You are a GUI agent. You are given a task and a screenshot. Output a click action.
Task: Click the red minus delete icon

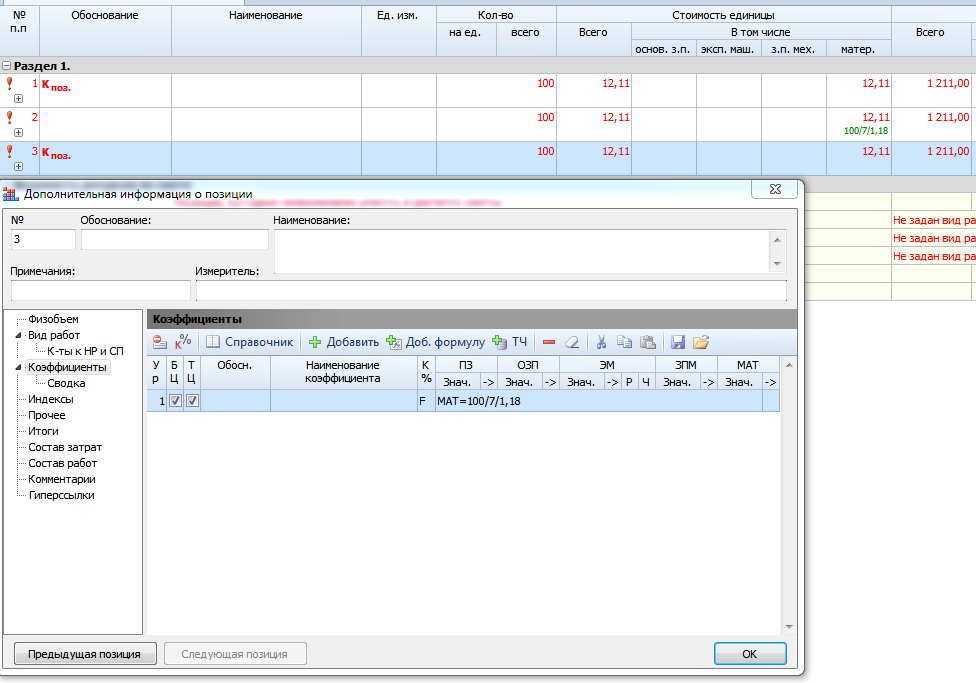549,342
